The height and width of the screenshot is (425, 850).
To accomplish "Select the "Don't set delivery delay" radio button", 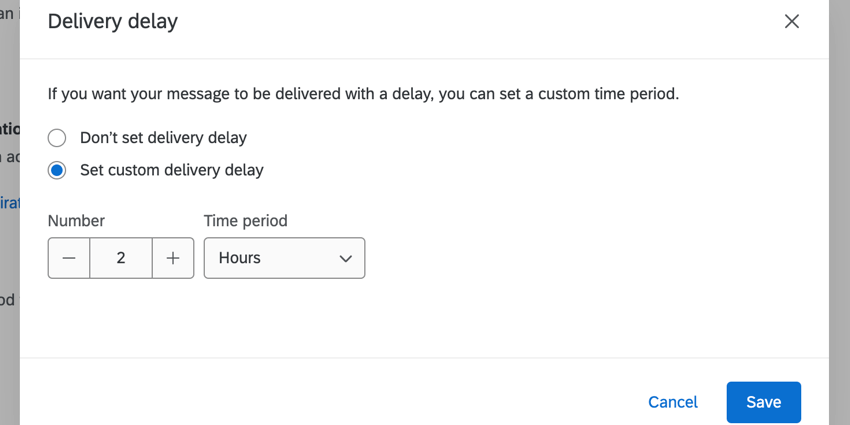I will pos(57,138).
